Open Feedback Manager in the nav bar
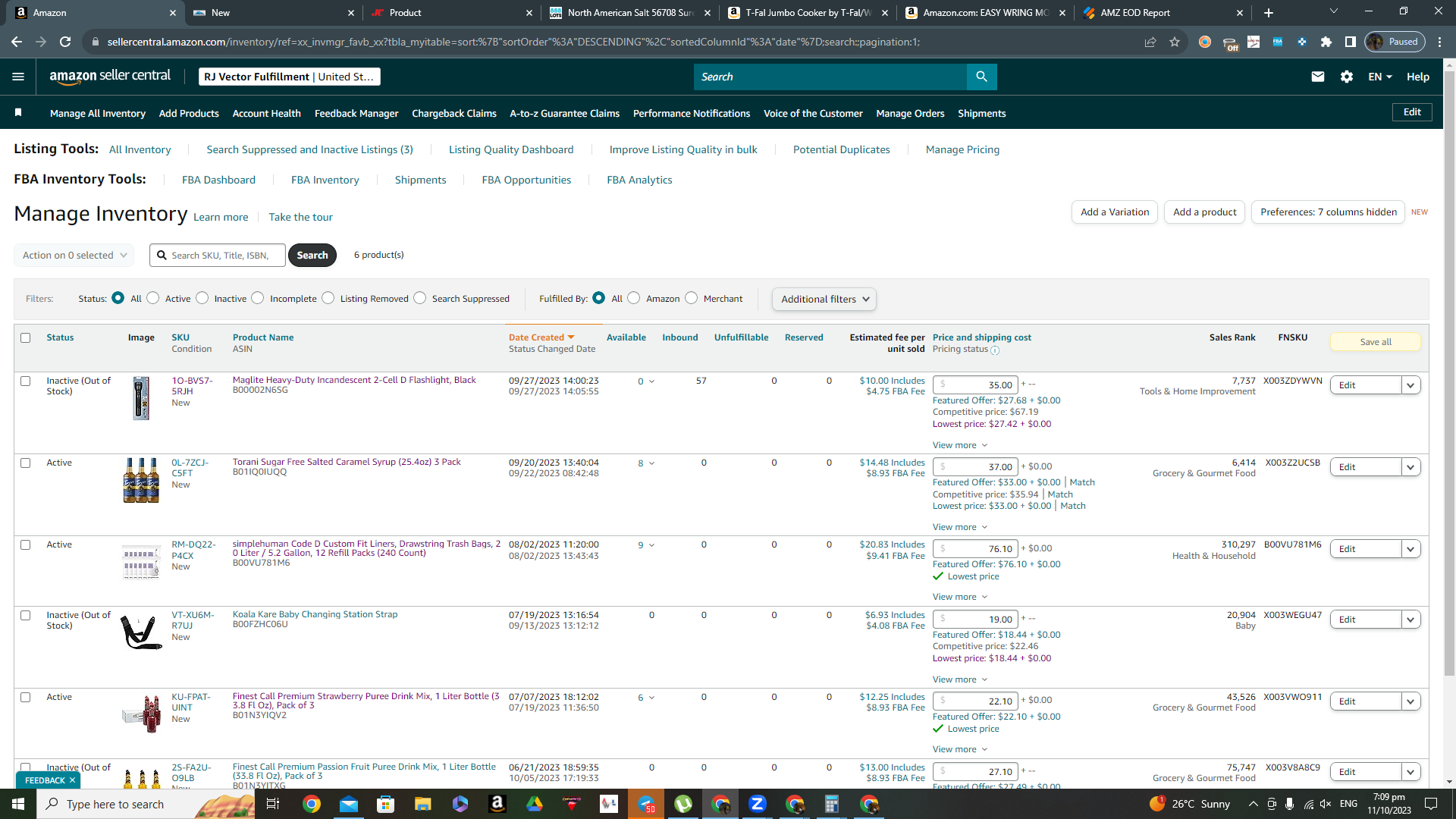 [x=356, y=113]
